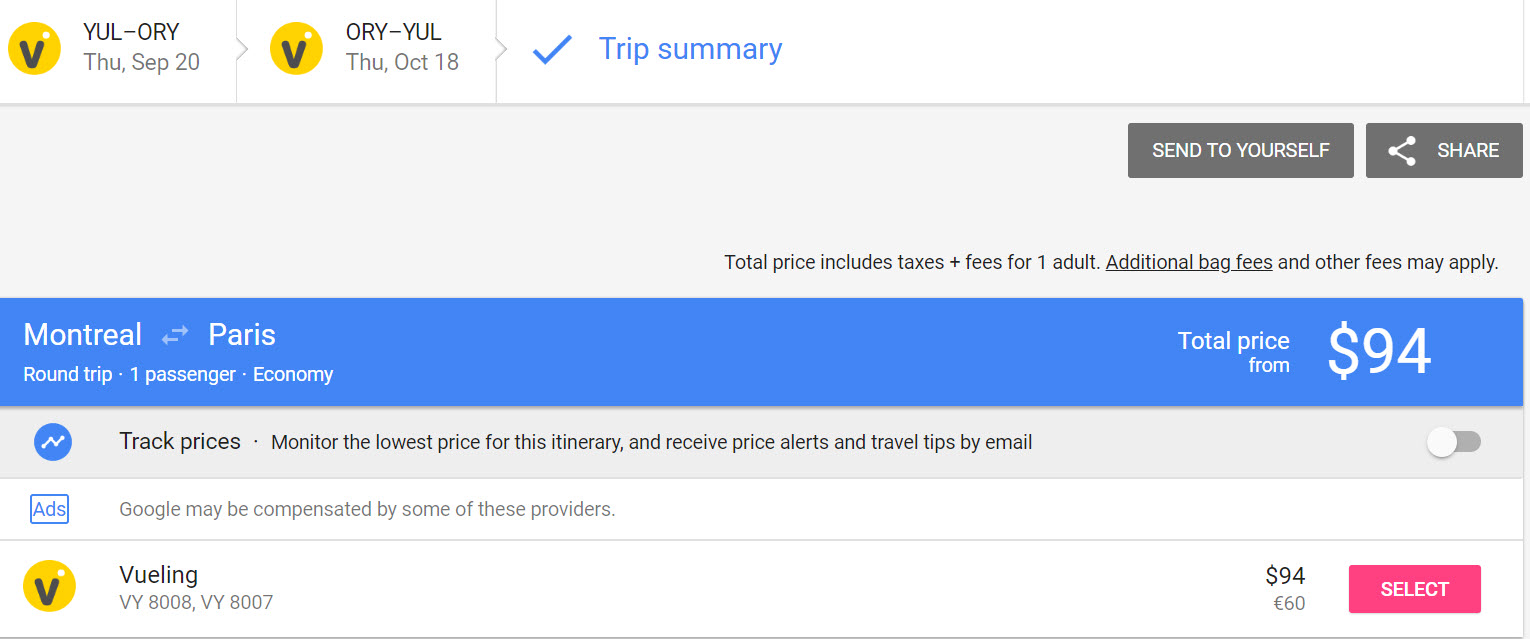Click the Ads badge icon
This screenshot has width=1530, height=639.
pyautogui.click(x=49, y=509)
